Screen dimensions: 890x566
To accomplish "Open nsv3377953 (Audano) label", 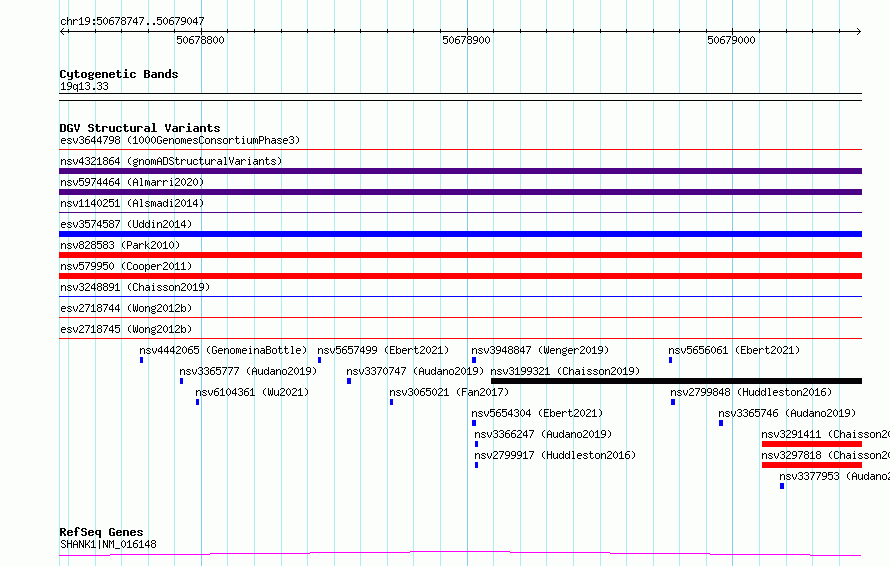I will (x=834, y=476).
